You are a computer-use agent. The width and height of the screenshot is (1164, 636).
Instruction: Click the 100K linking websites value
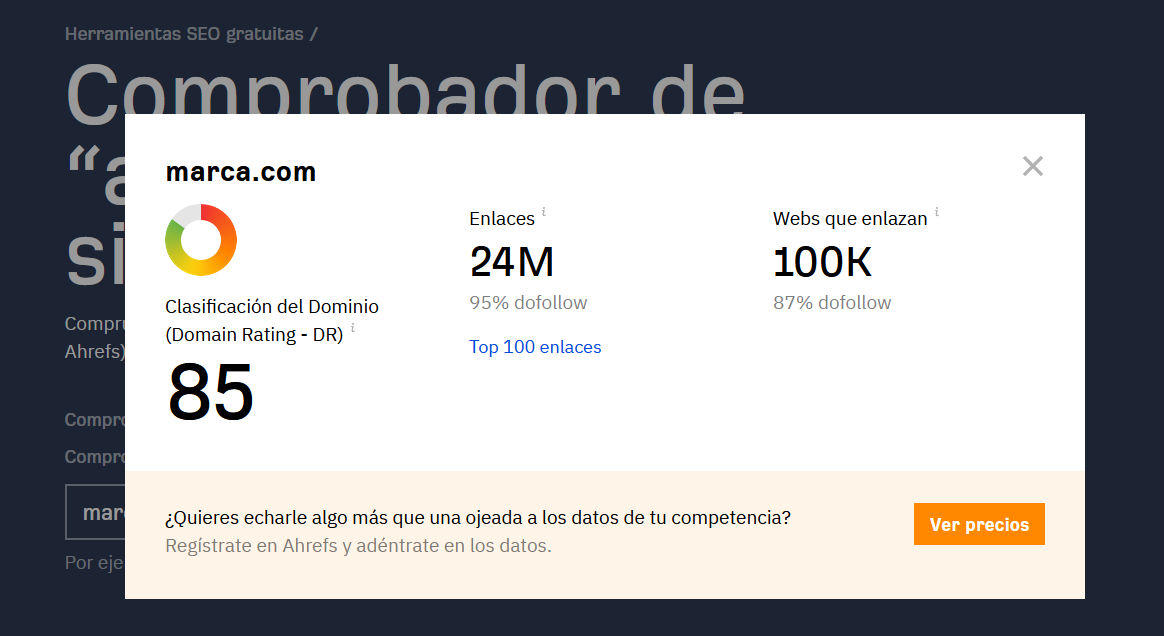click(822, 262)
